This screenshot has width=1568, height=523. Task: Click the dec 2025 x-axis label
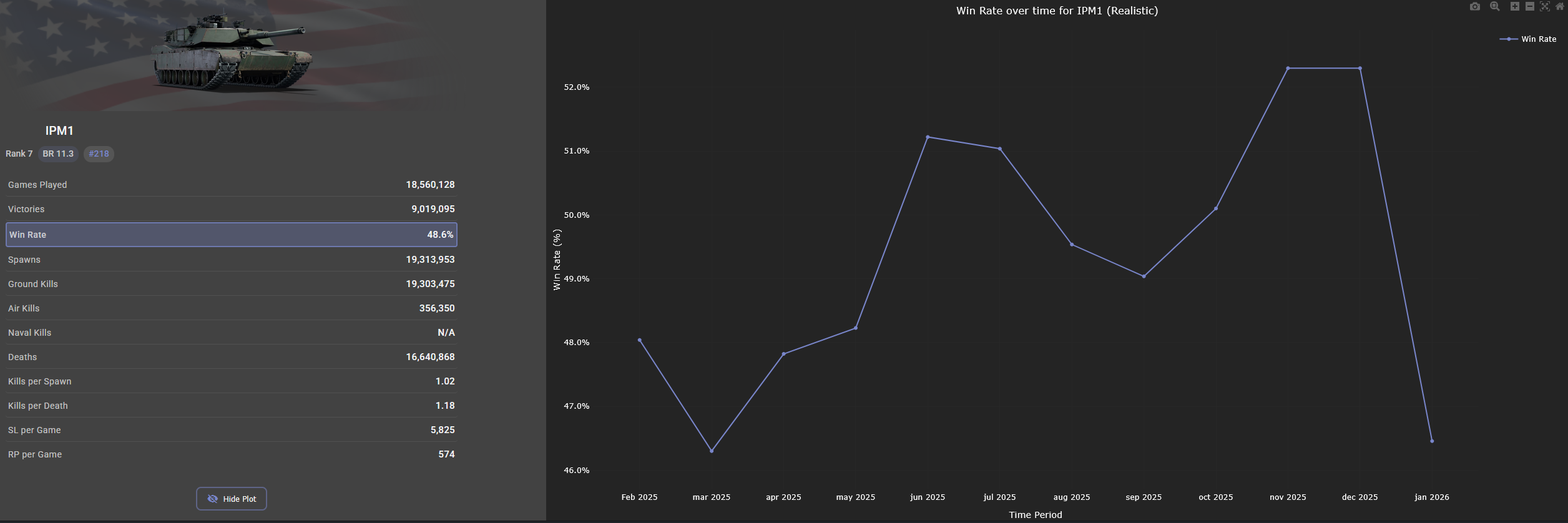point(1360,497)
